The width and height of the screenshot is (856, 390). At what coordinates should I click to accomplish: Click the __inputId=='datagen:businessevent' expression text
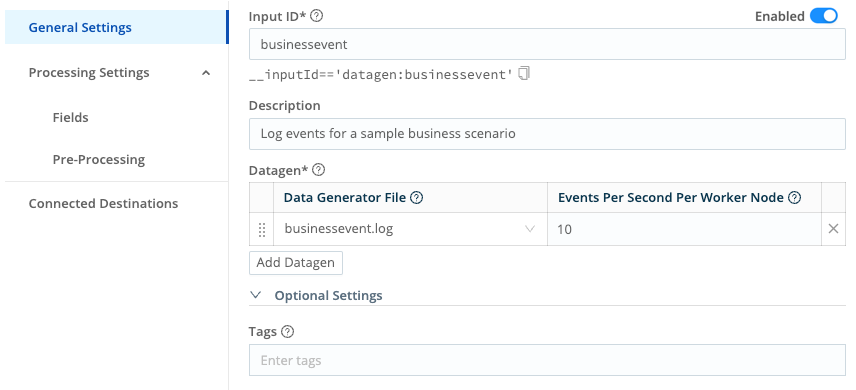pyautogui.click(x=381, y=74)
